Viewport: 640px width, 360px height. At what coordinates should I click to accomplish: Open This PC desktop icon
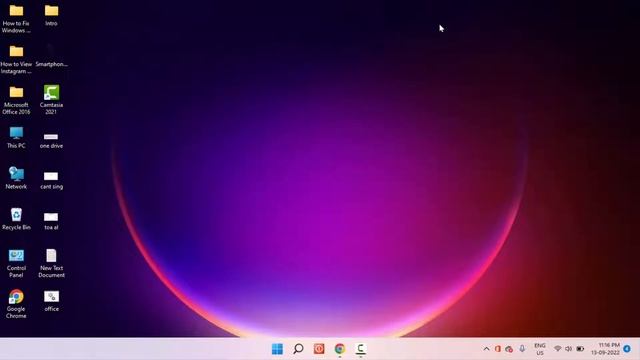(x=16, y=138)
